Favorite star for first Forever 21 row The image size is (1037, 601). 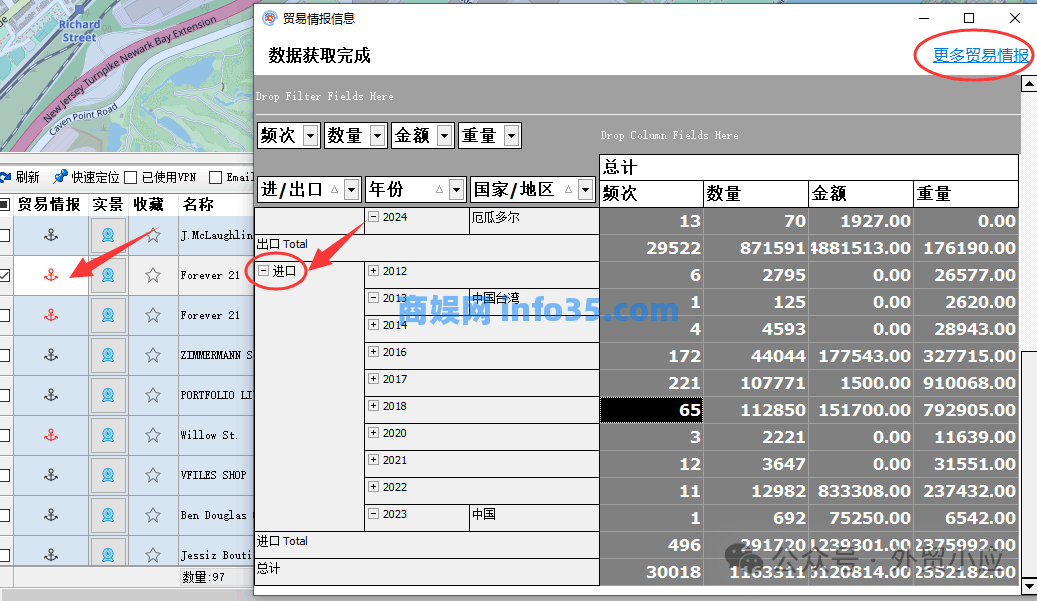click(x=153, y=275)
